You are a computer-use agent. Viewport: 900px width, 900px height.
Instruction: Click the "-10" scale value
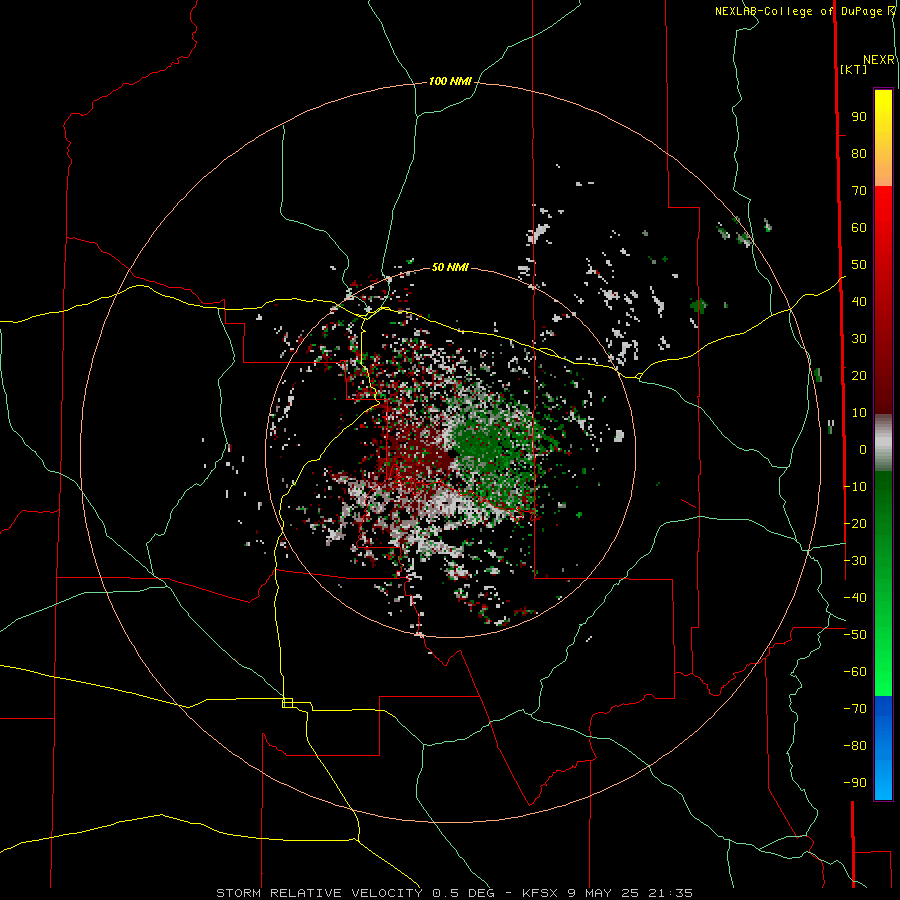click(855, 487)
